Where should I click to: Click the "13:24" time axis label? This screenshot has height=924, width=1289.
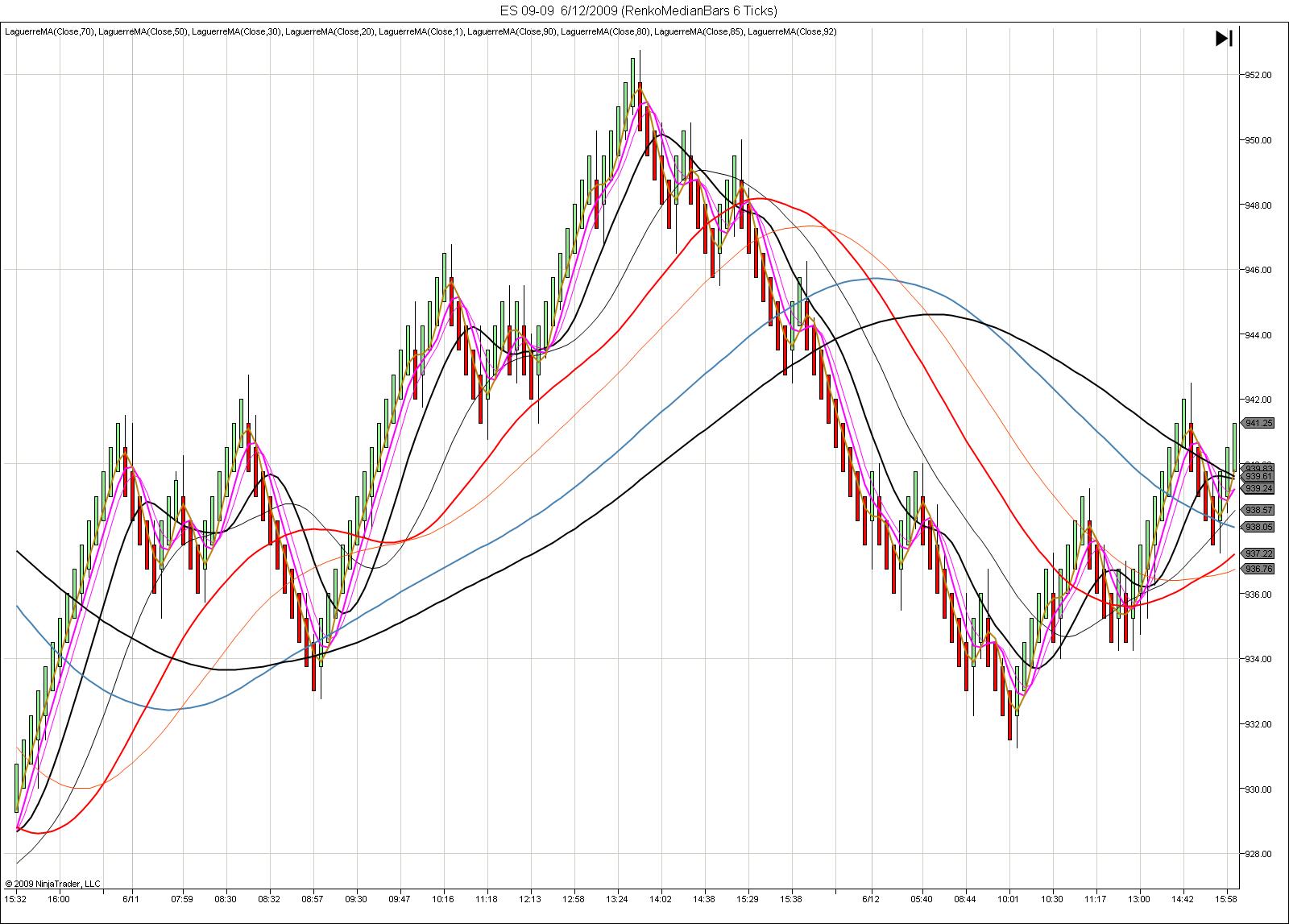(x=617, y=899)
